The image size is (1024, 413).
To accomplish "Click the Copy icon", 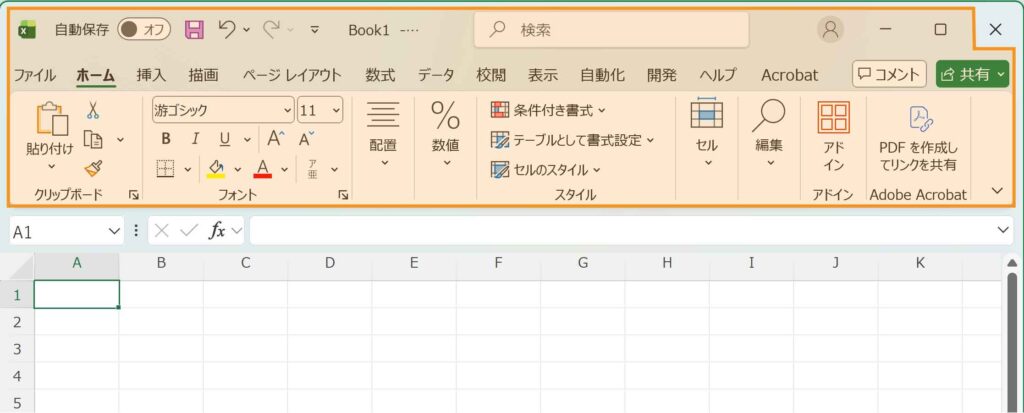I will coord(93,139).
